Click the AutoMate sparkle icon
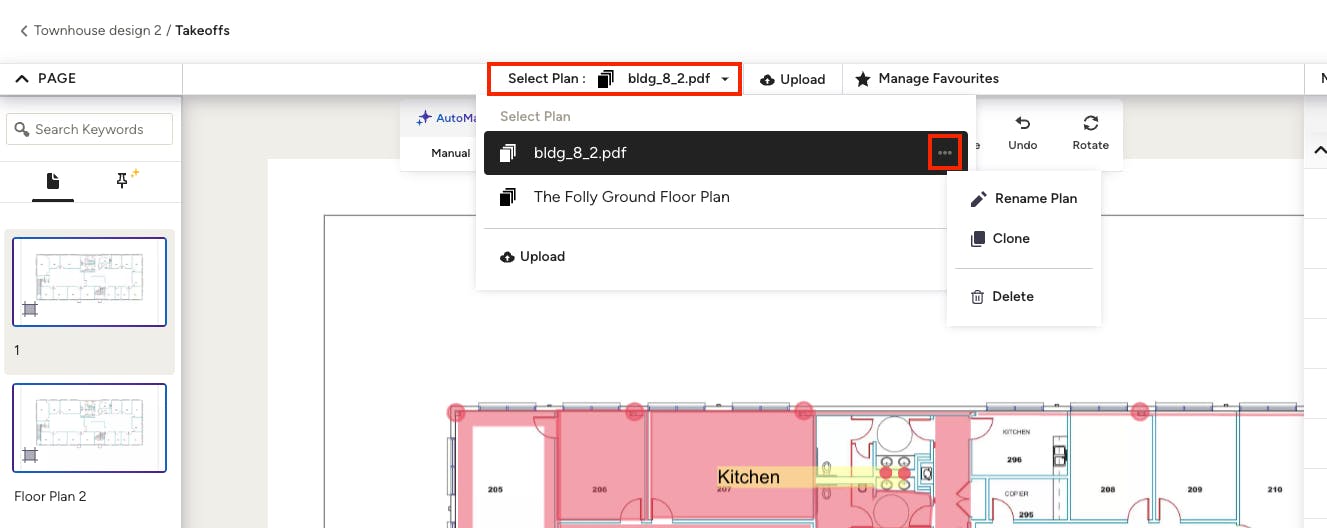The width and height of the screenshot is (1327, 528). 424,118
